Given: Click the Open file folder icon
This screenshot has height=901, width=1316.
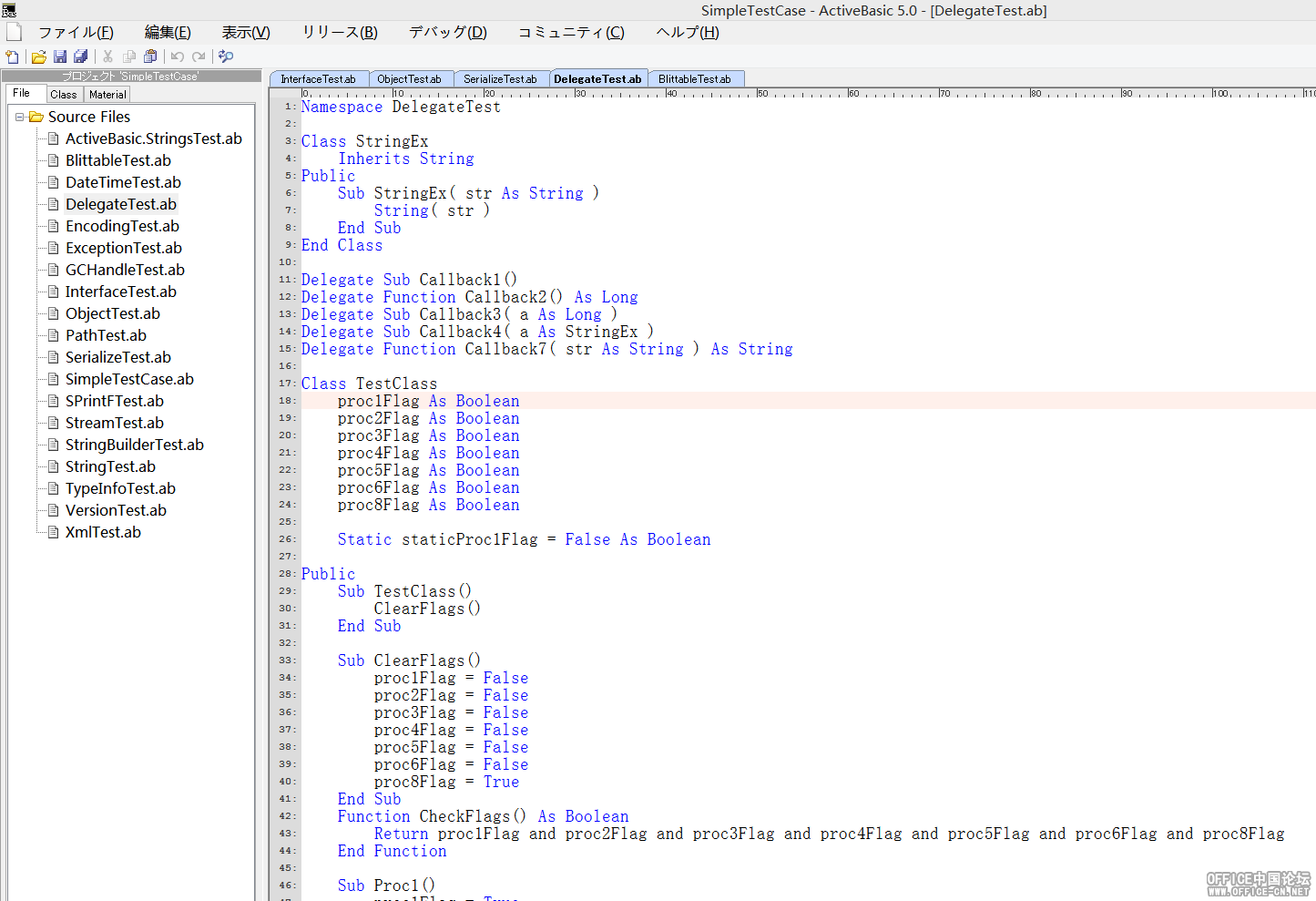Looking at the screenshot, I should (39, 56).
